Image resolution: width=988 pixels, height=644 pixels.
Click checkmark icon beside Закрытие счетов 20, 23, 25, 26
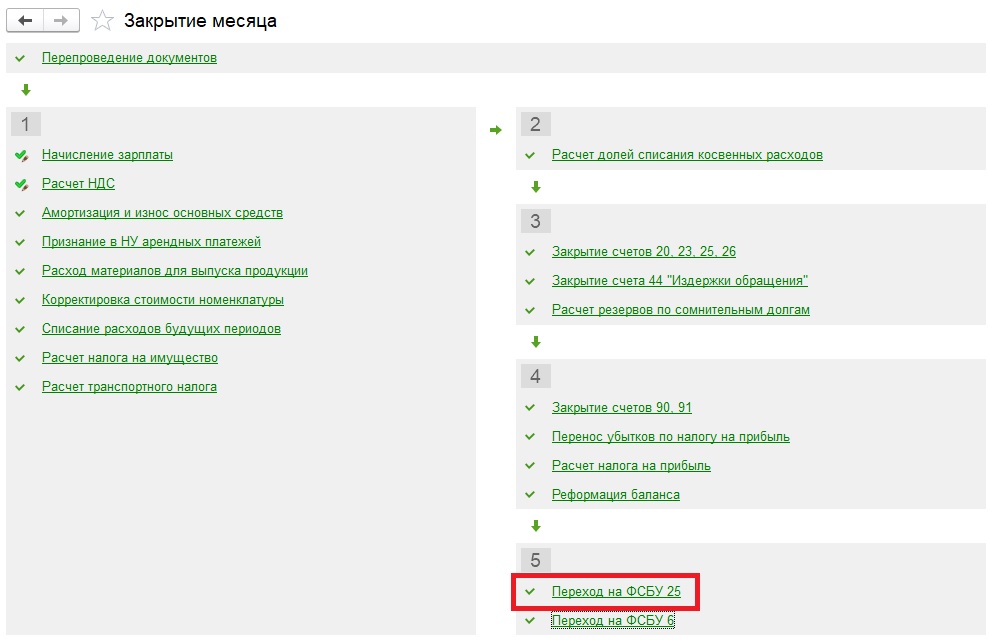530,252
